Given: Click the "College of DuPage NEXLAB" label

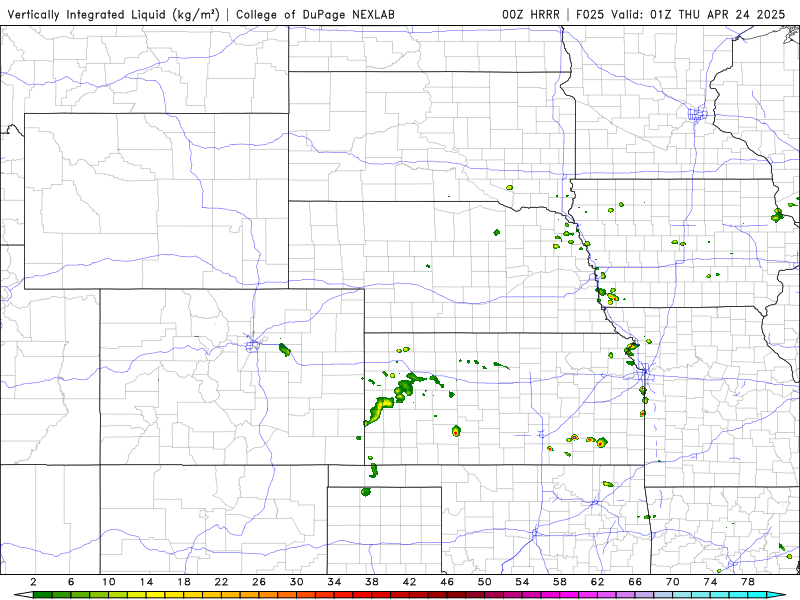Looking at the screenshot, I should tap(315, 14).
